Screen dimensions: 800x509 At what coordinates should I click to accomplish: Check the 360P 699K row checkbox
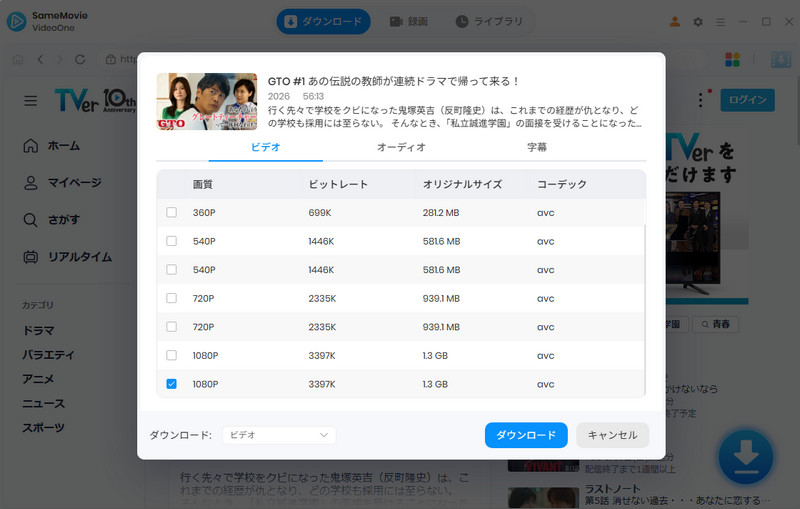171,212
